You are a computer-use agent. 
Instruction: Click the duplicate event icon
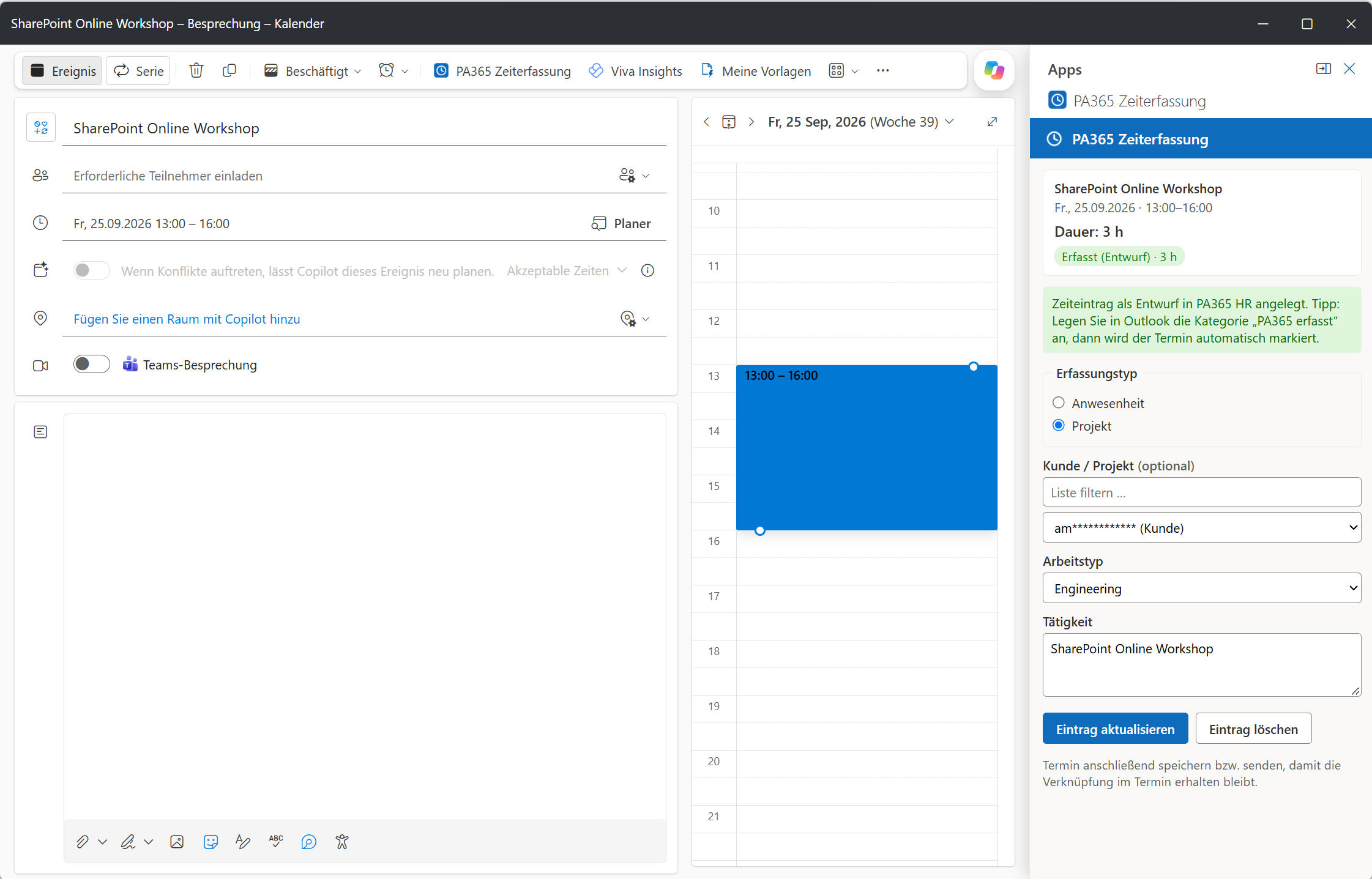pyautogui.click(x=229, y=71)
